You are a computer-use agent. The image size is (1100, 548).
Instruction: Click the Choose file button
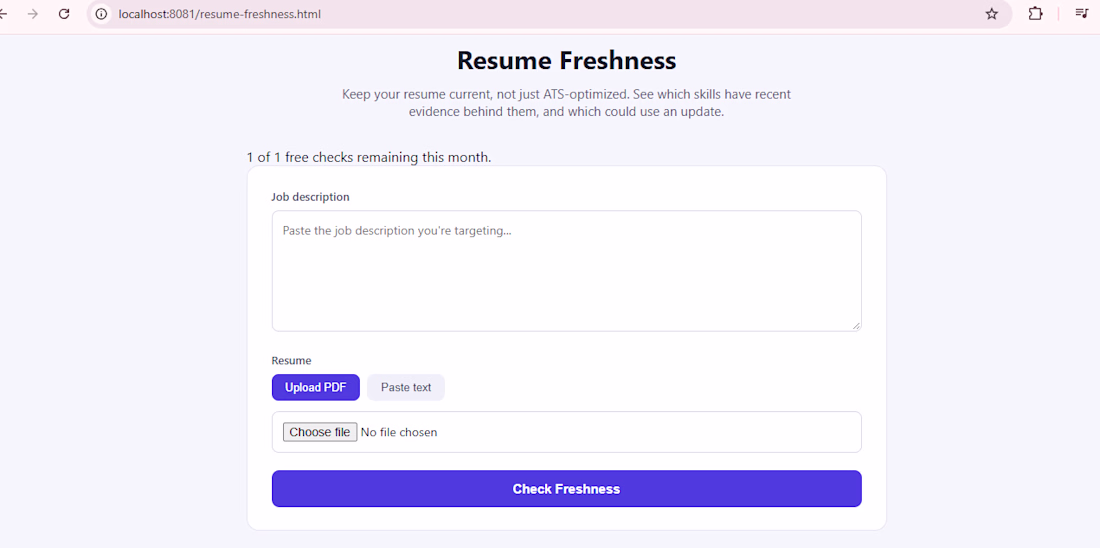[320, 432]
